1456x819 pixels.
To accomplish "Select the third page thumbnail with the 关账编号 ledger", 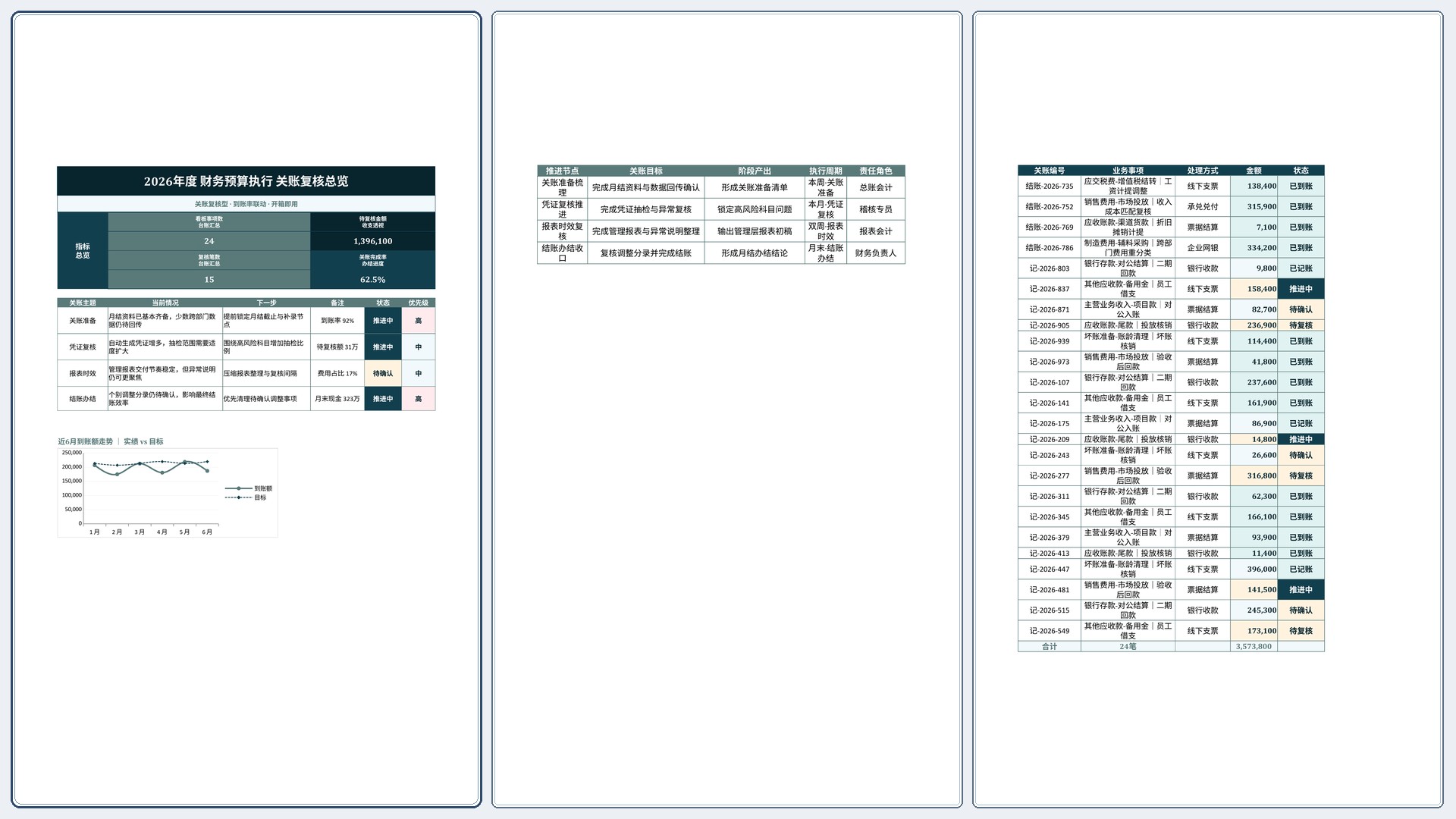I will click(x=1208, y=409).
